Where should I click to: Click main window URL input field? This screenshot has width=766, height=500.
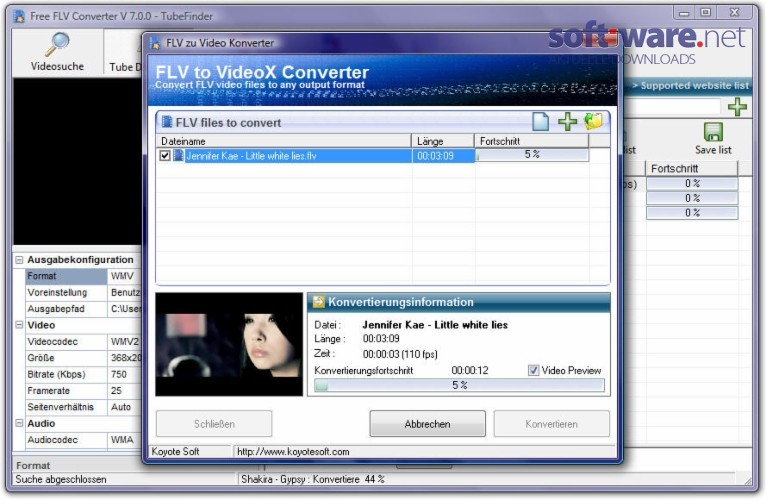click(673, 106)
